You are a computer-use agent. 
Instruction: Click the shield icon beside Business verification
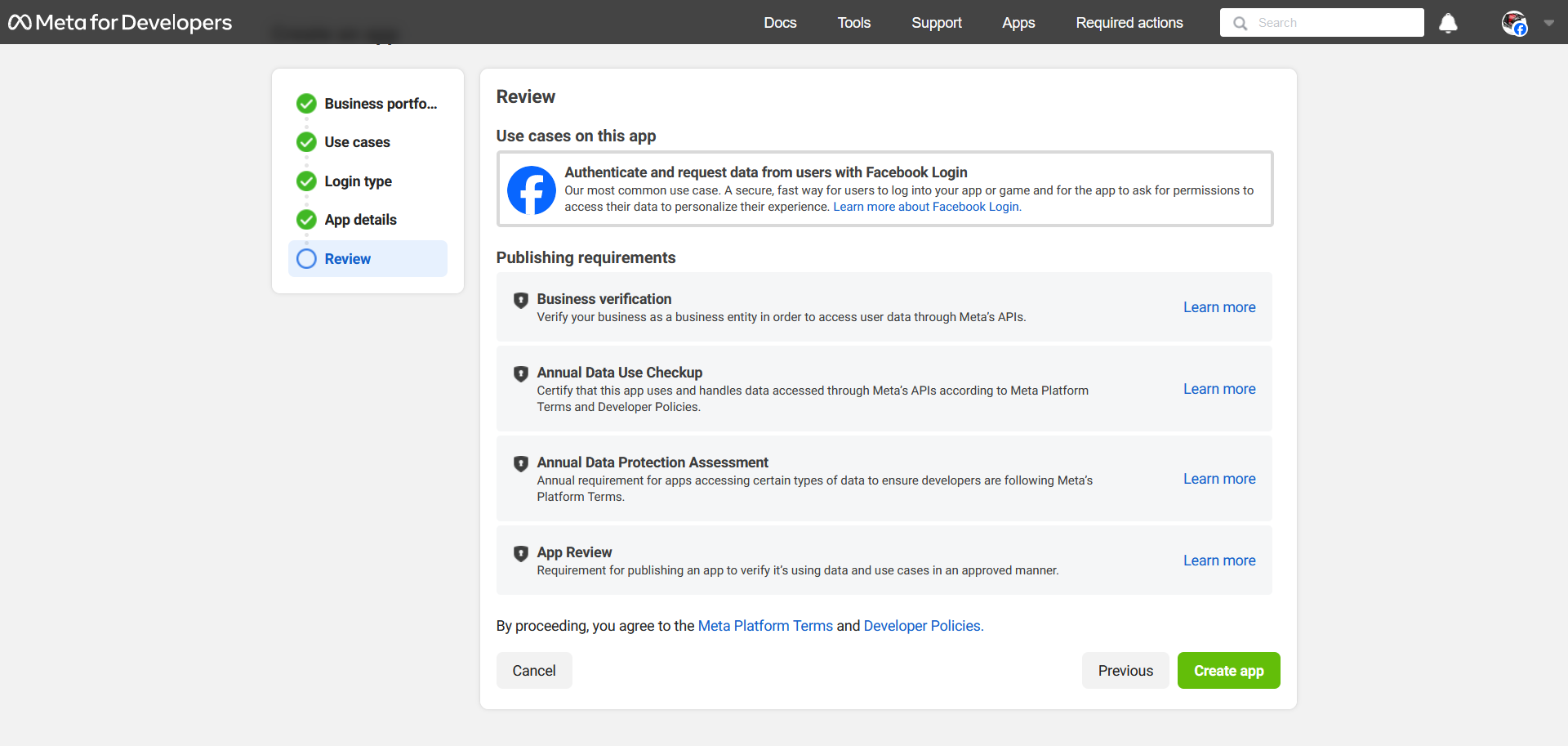[x=521, y=300]
